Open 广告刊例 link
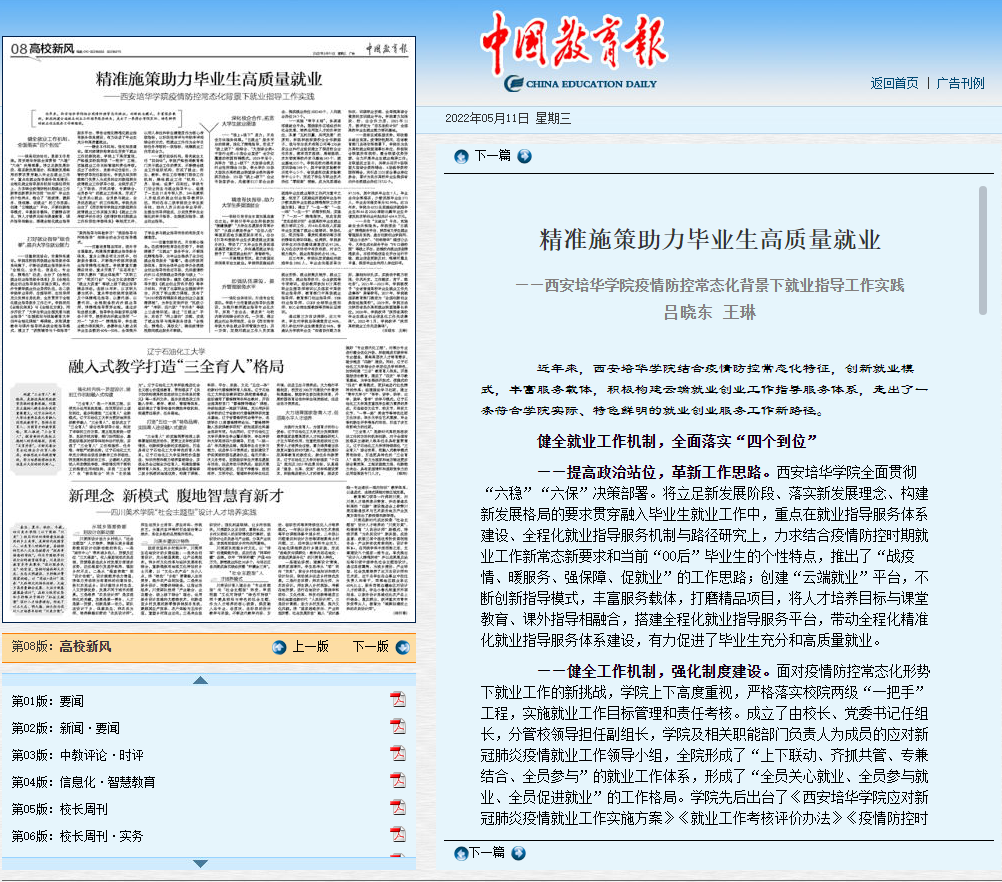1002x882 pixels. pyautogui.click(x=960, y=83)
